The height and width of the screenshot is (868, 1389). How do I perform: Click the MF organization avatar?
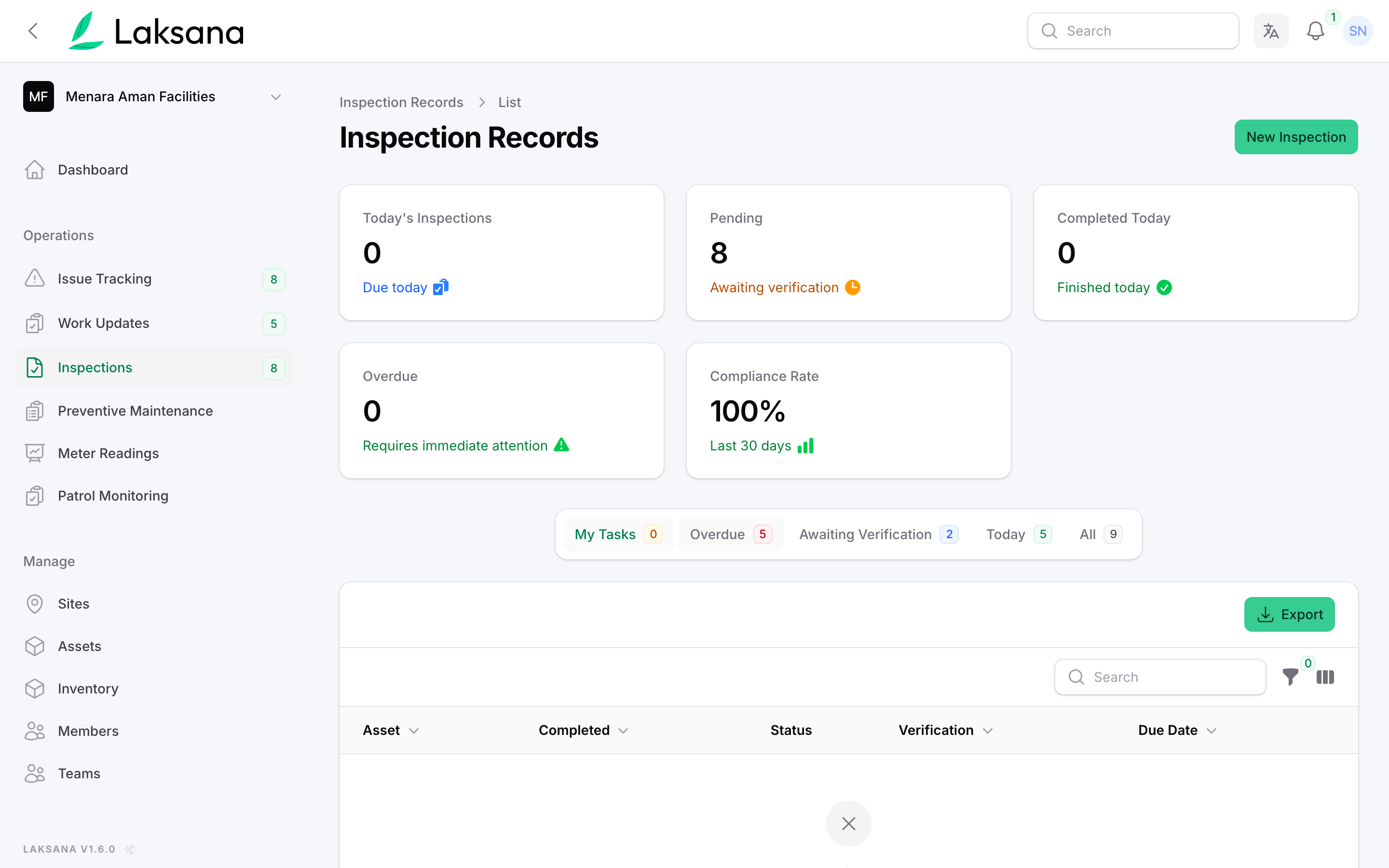point(39,96)
